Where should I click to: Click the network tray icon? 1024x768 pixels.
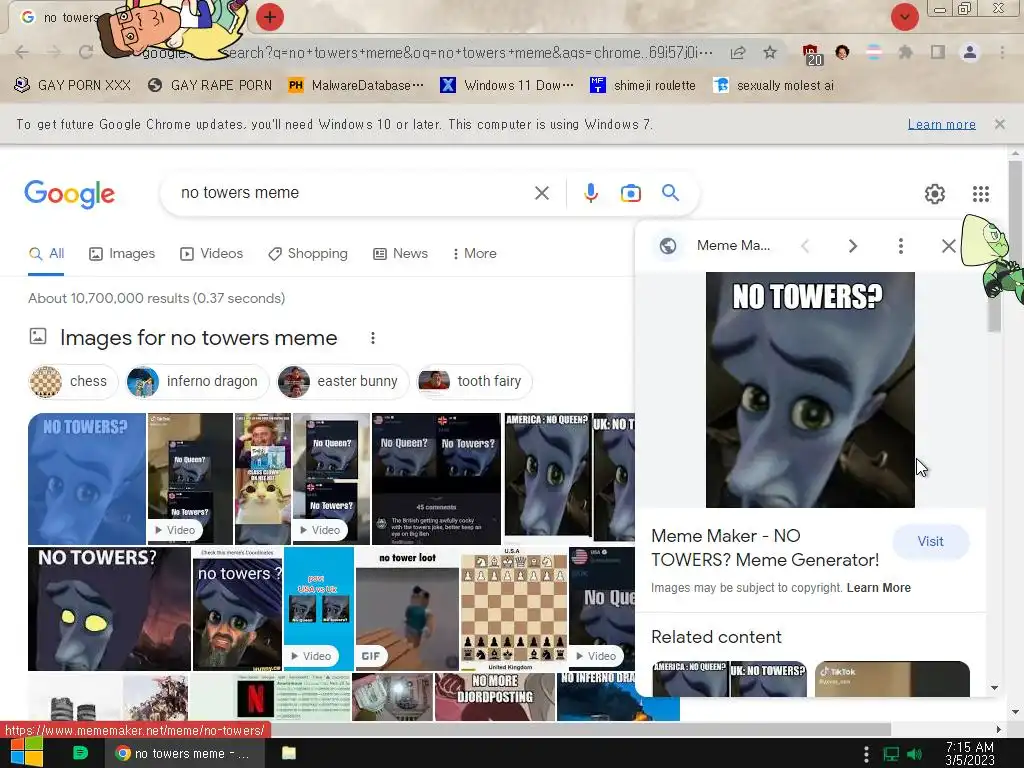[891, 754]
